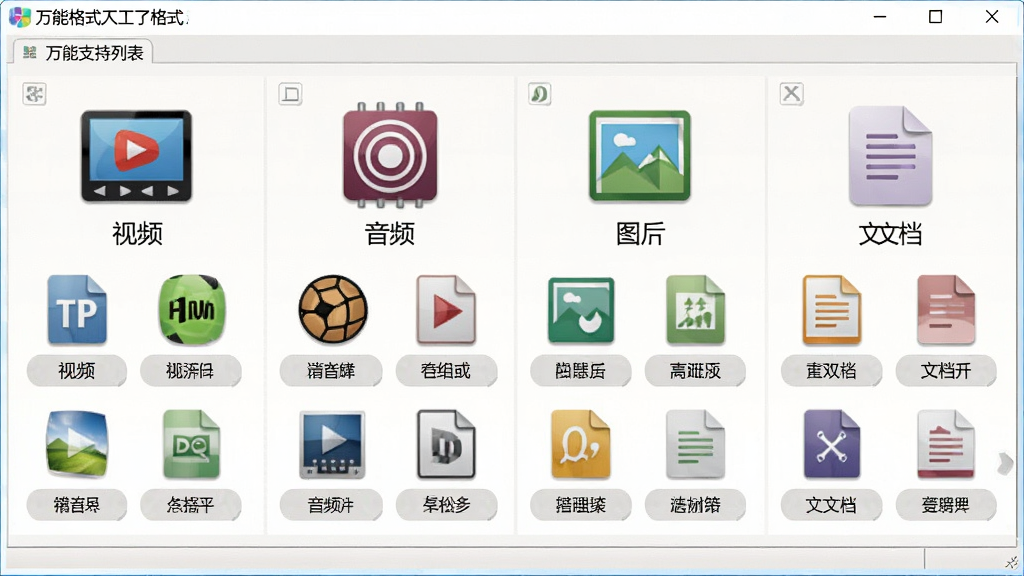Select the gray D-letter document icon

coord(446,444)
